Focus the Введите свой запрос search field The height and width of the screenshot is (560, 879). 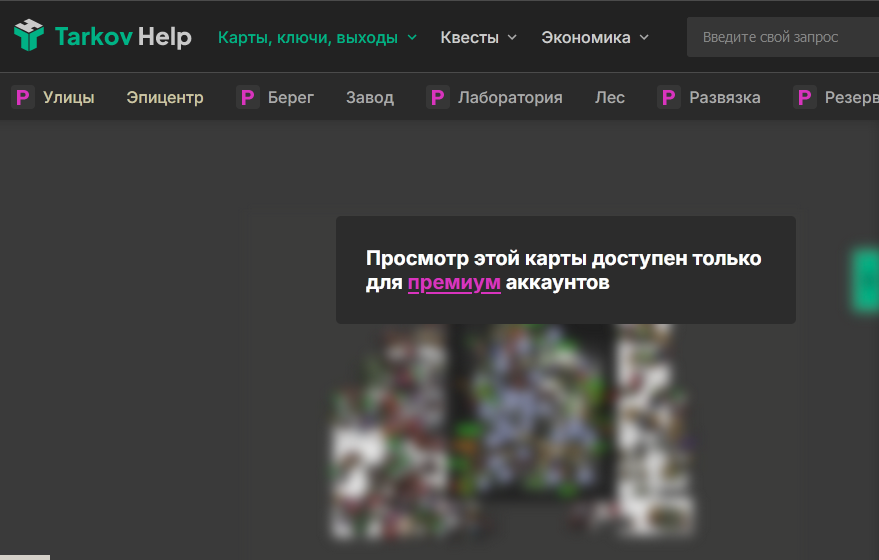point(783,37)
